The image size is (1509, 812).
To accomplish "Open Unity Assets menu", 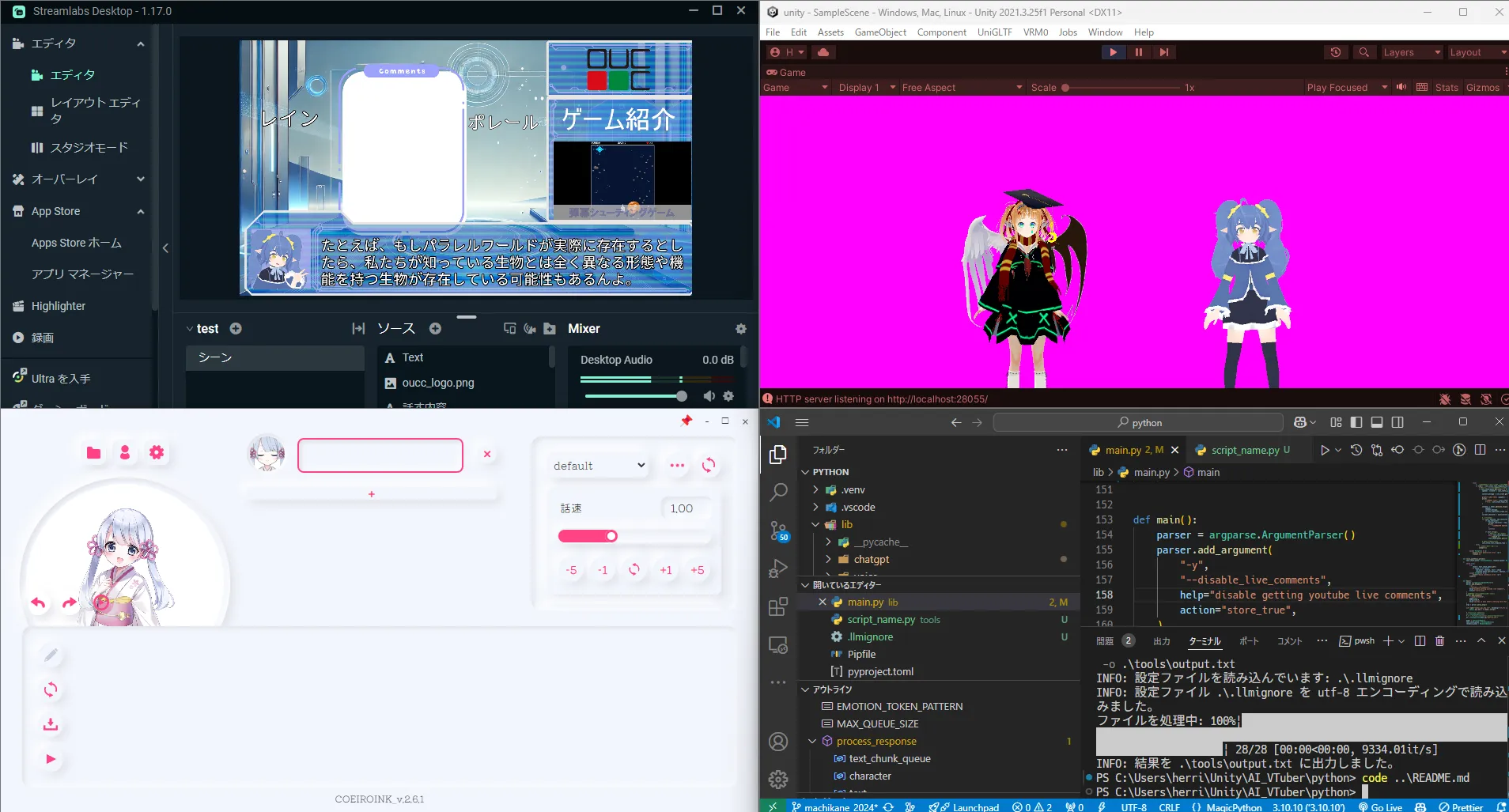I will tap(830, 32).
